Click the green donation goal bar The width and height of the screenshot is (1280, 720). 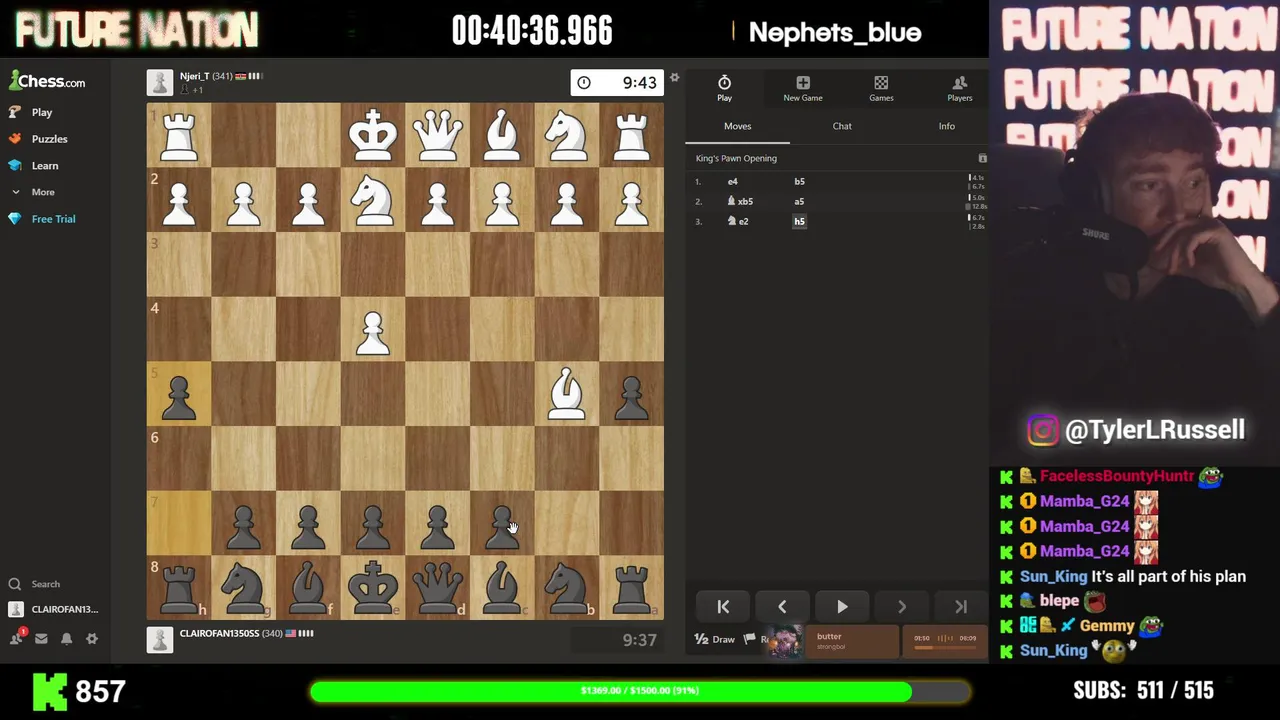point(640,691)
